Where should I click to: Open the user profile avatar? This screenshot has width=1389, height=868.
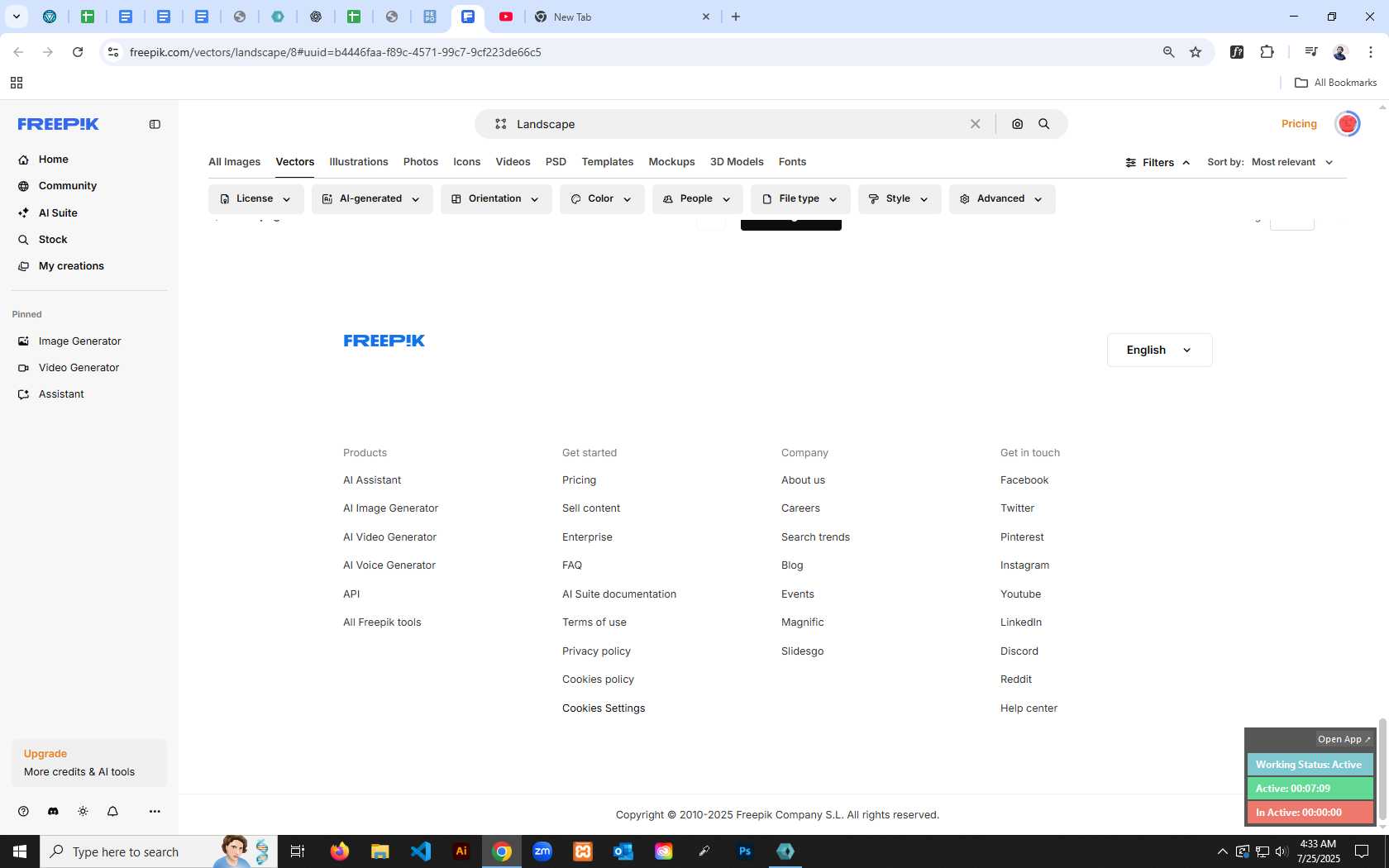pos(1348,124)
